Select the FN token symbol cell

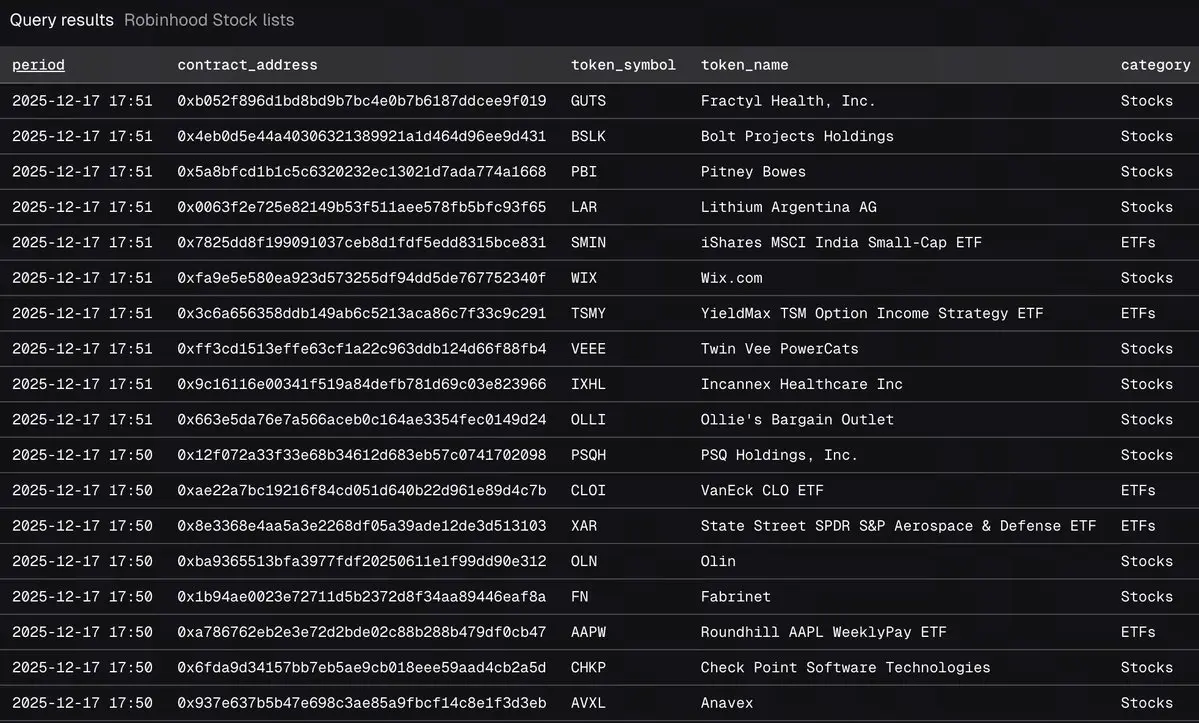point(580,596)
